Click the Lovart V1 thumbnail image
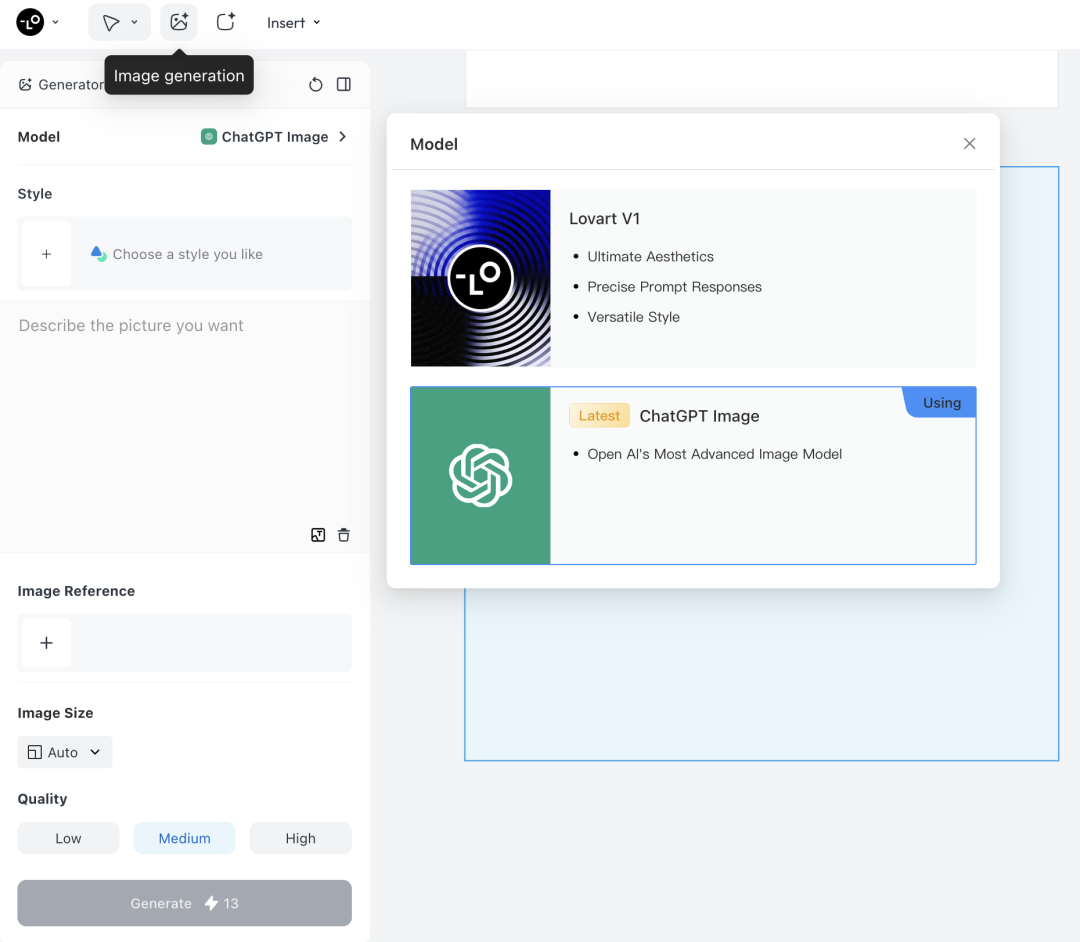Viewport: 1080px width, 942px height. pyautogui.click(x=481, y=278)
